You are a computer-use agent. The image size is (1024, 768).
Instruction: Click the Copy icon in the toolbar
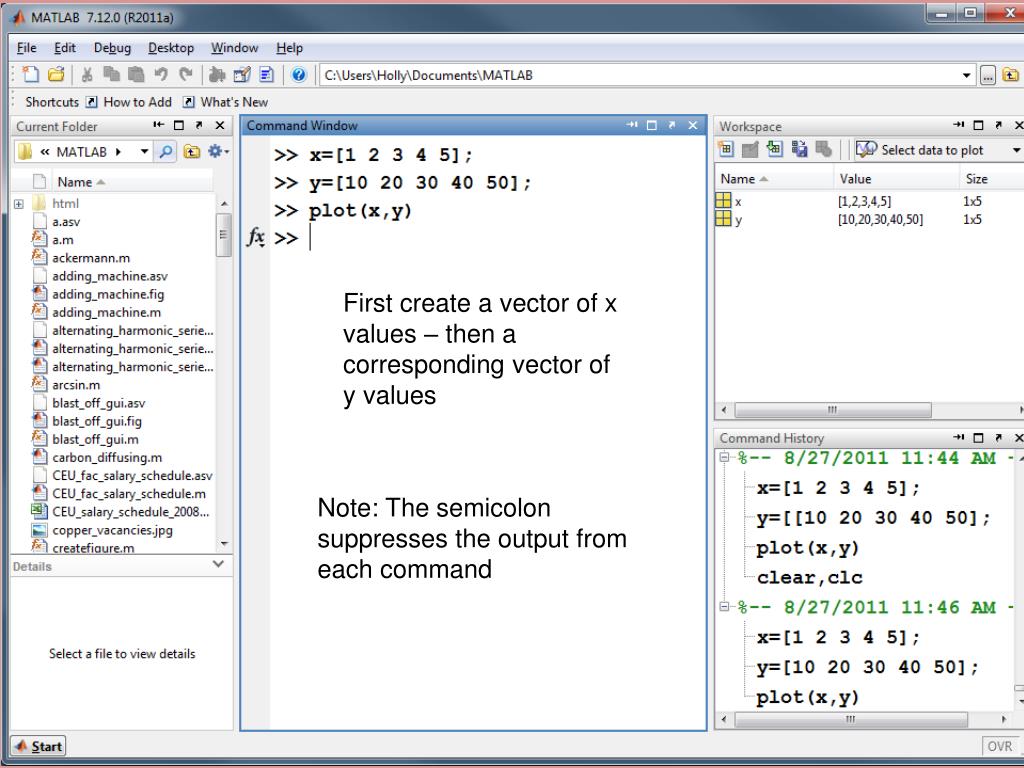click(x=111, y=75)
